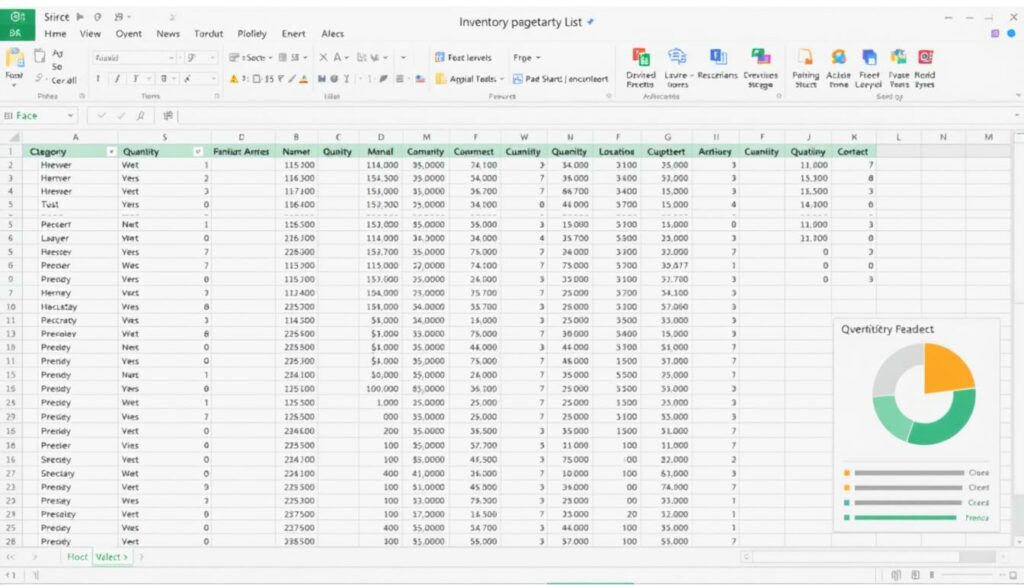
Task: Click the purple square icon near the window controls
Action: [x=995, y=33]
